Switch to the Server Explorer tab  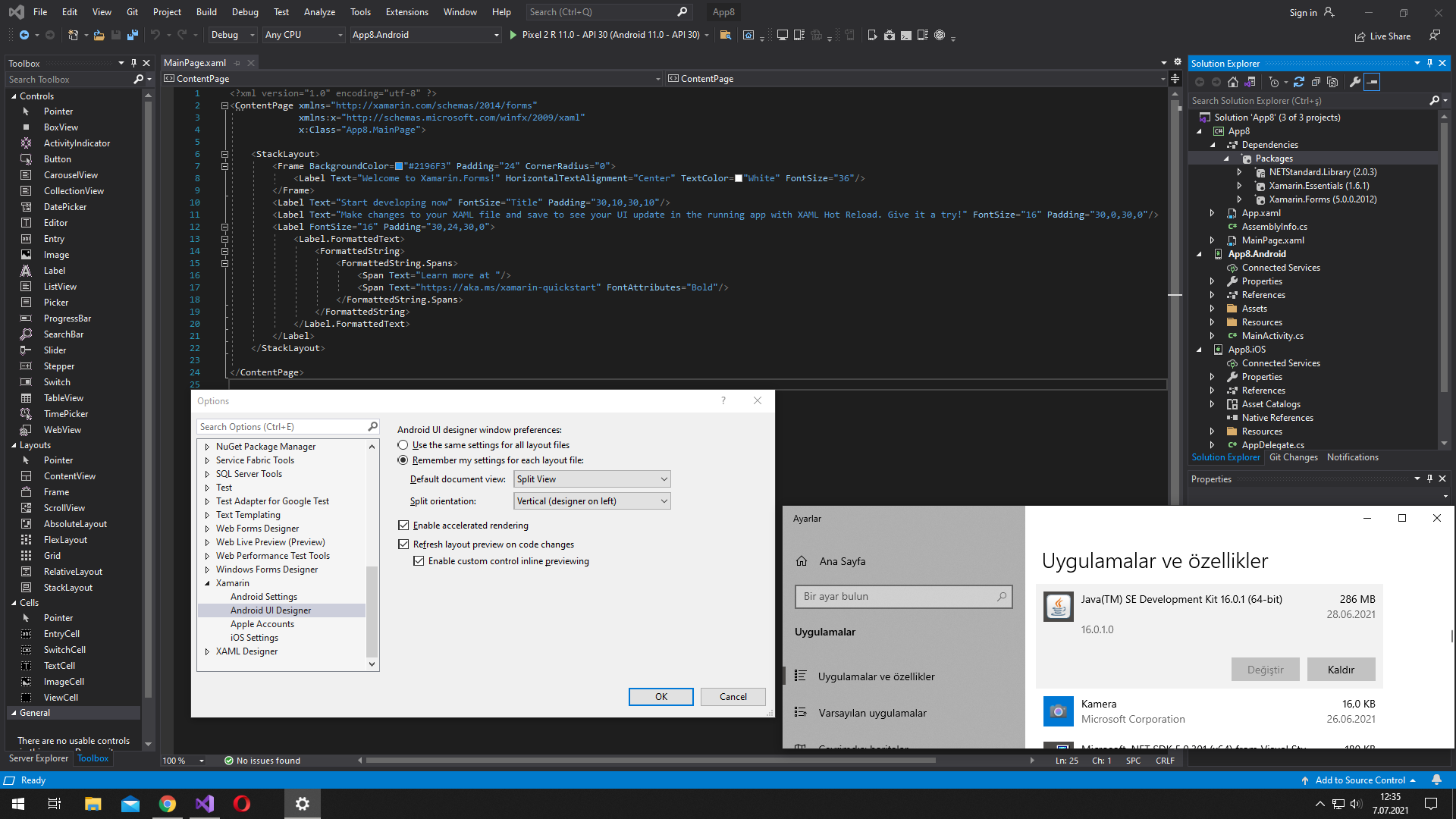click(38, 758)
